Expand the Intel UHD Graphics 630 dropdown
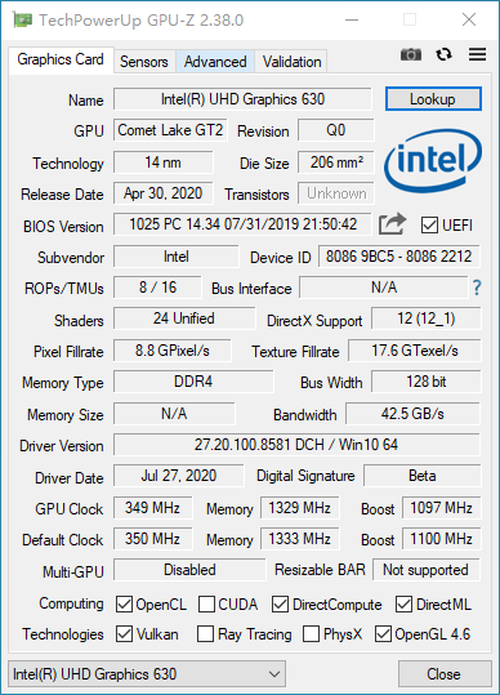 point(147,674)
